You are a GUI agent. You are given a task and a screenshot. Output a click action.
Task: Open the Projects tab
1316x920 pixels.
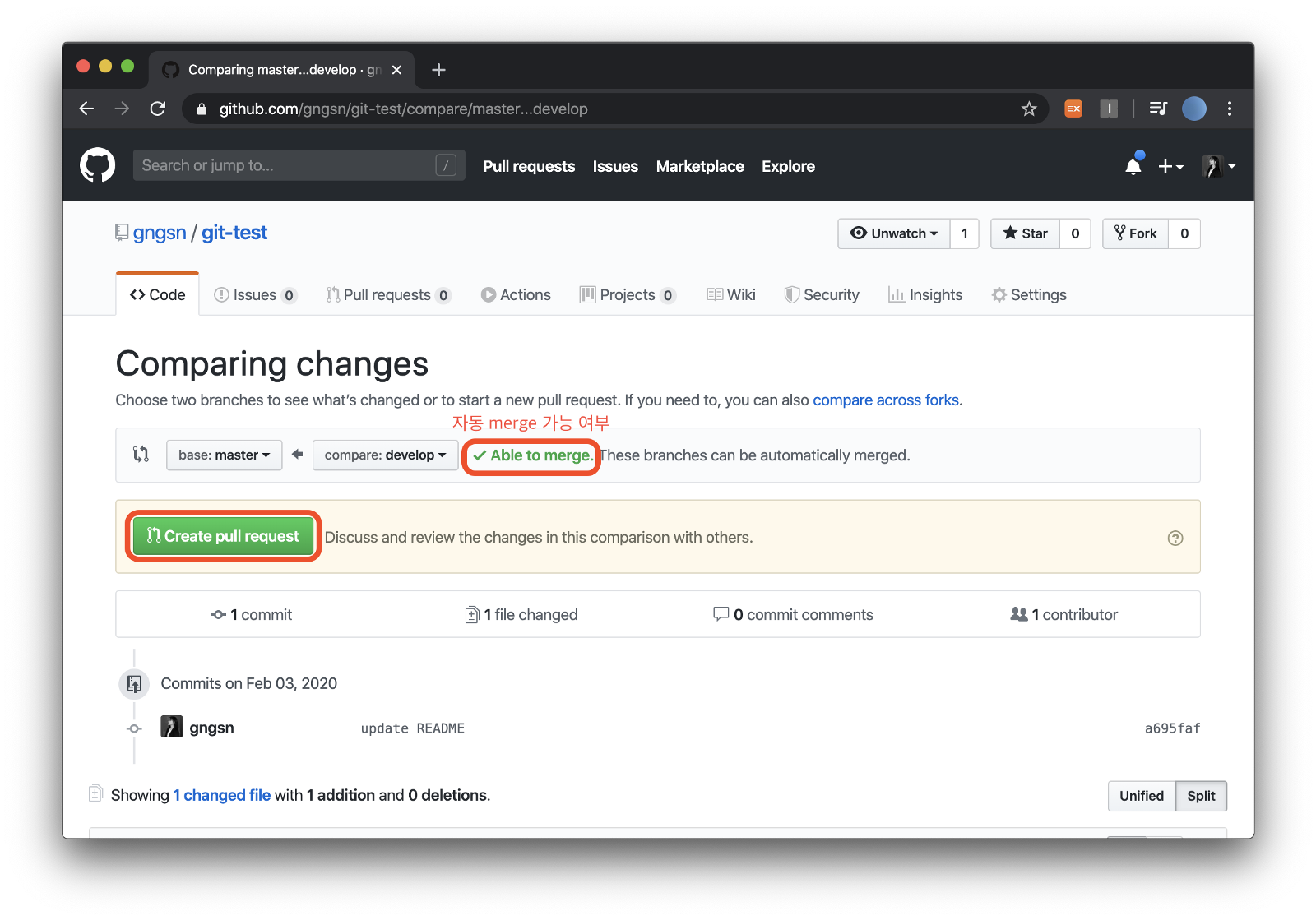(628, 294)
